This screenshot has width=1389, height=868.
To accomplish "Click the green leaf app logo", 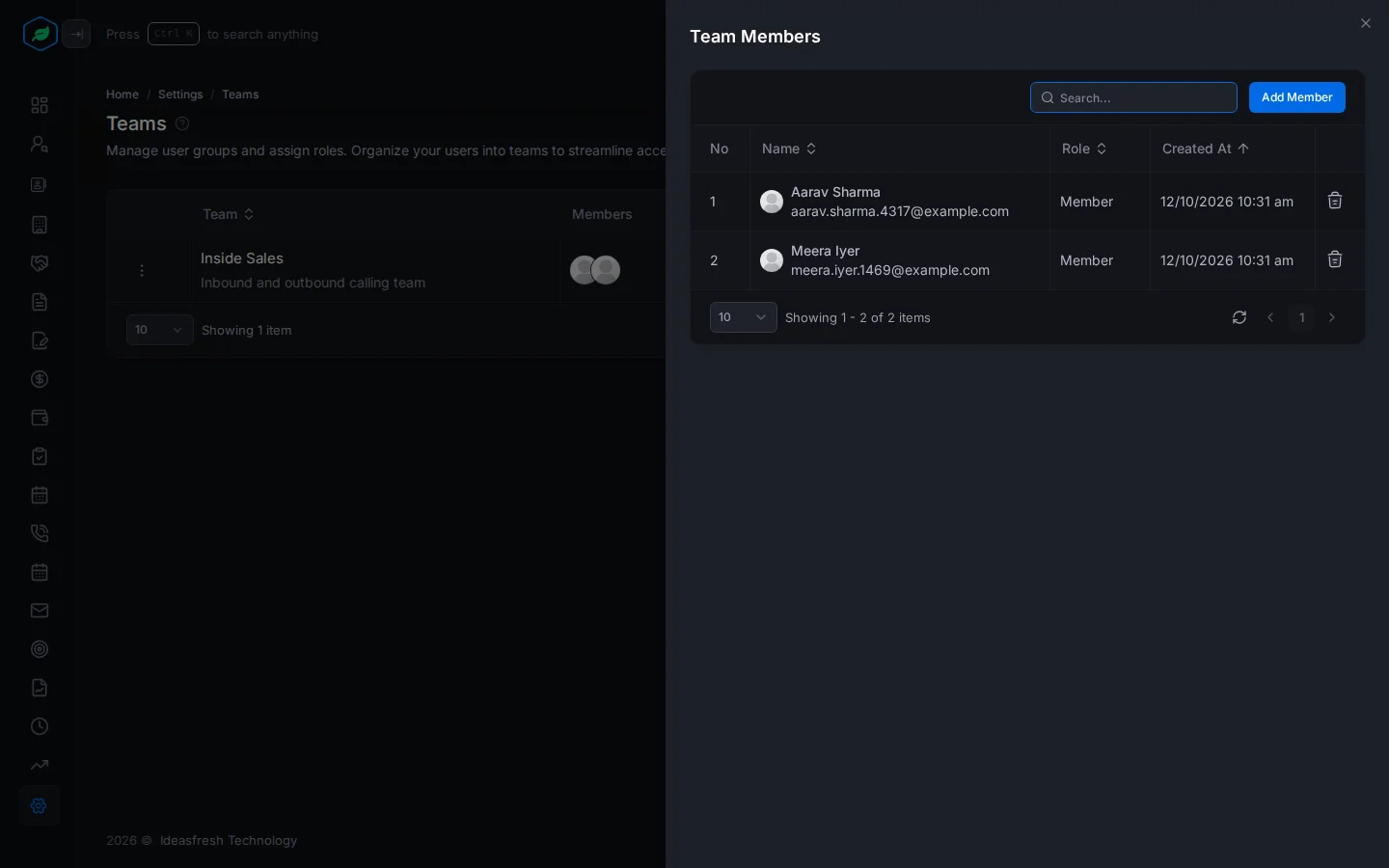I will click(x=40, y=34).
